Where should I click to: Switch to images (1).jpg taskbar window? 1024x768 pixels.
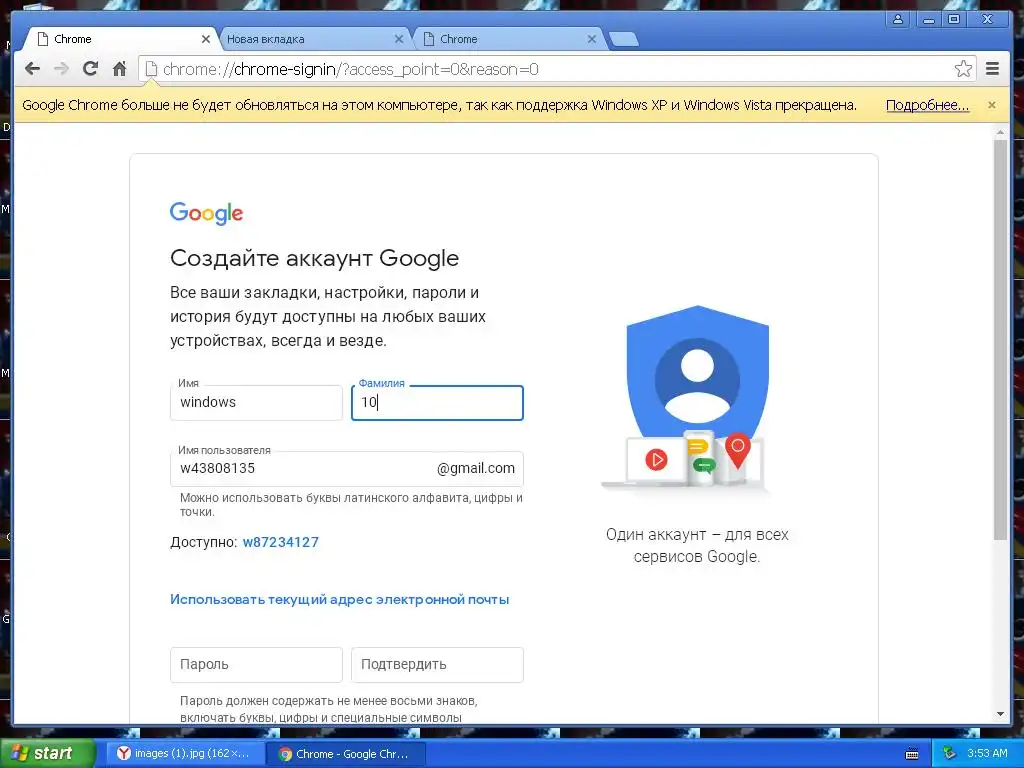click(185, 754)
